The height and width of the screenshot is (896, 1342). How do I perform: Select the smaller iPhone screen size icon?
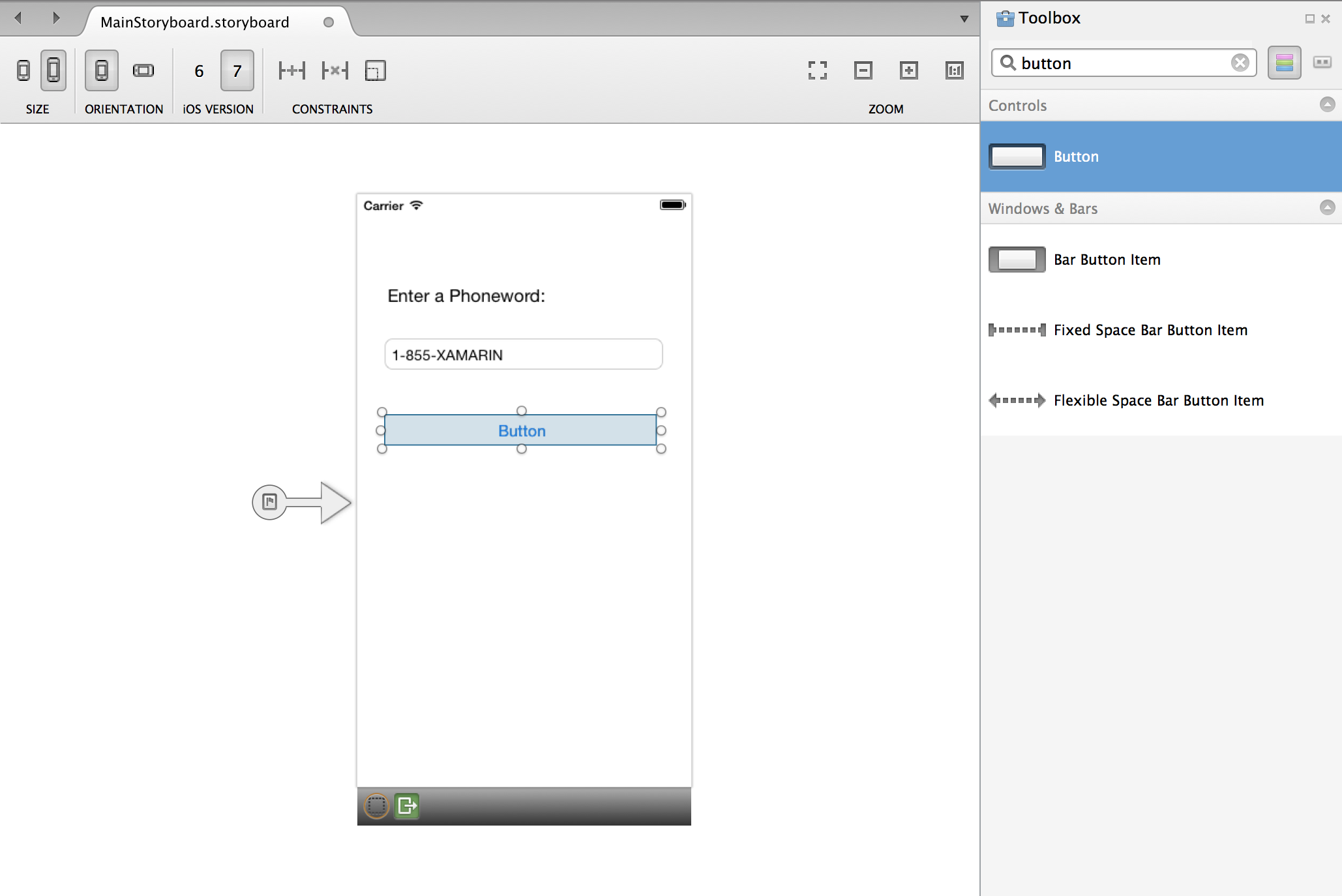(23, 70)
